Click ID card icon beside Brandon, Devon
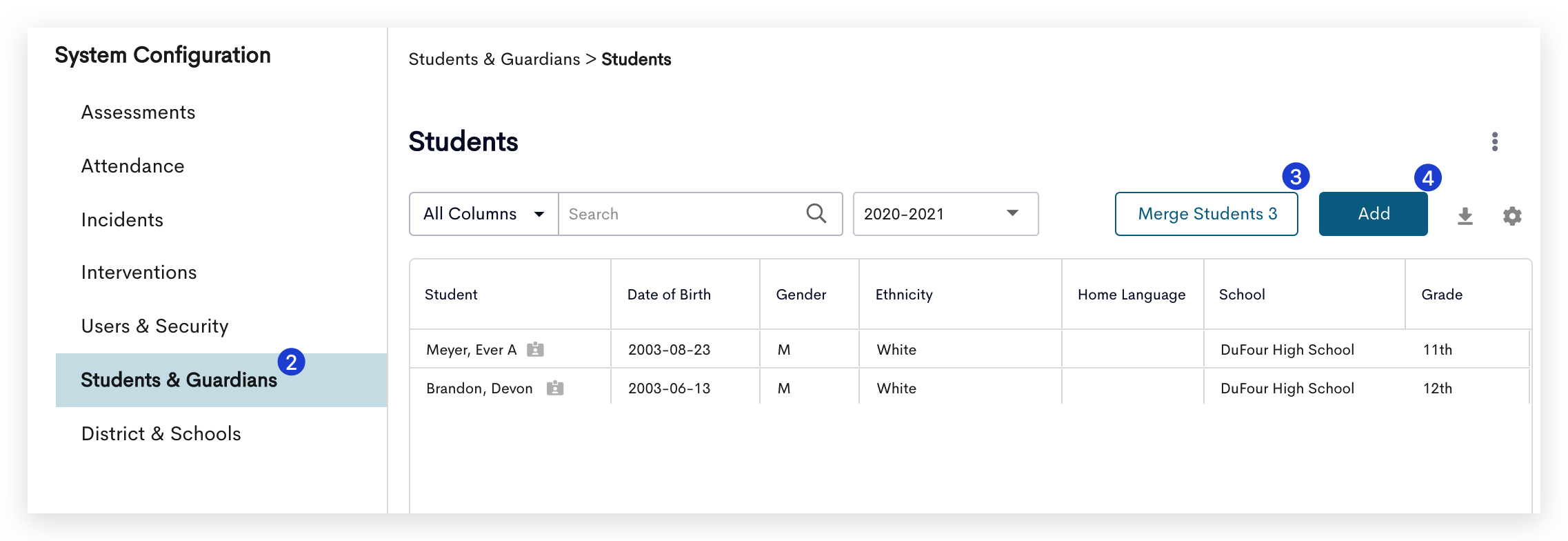 [555, 388]
